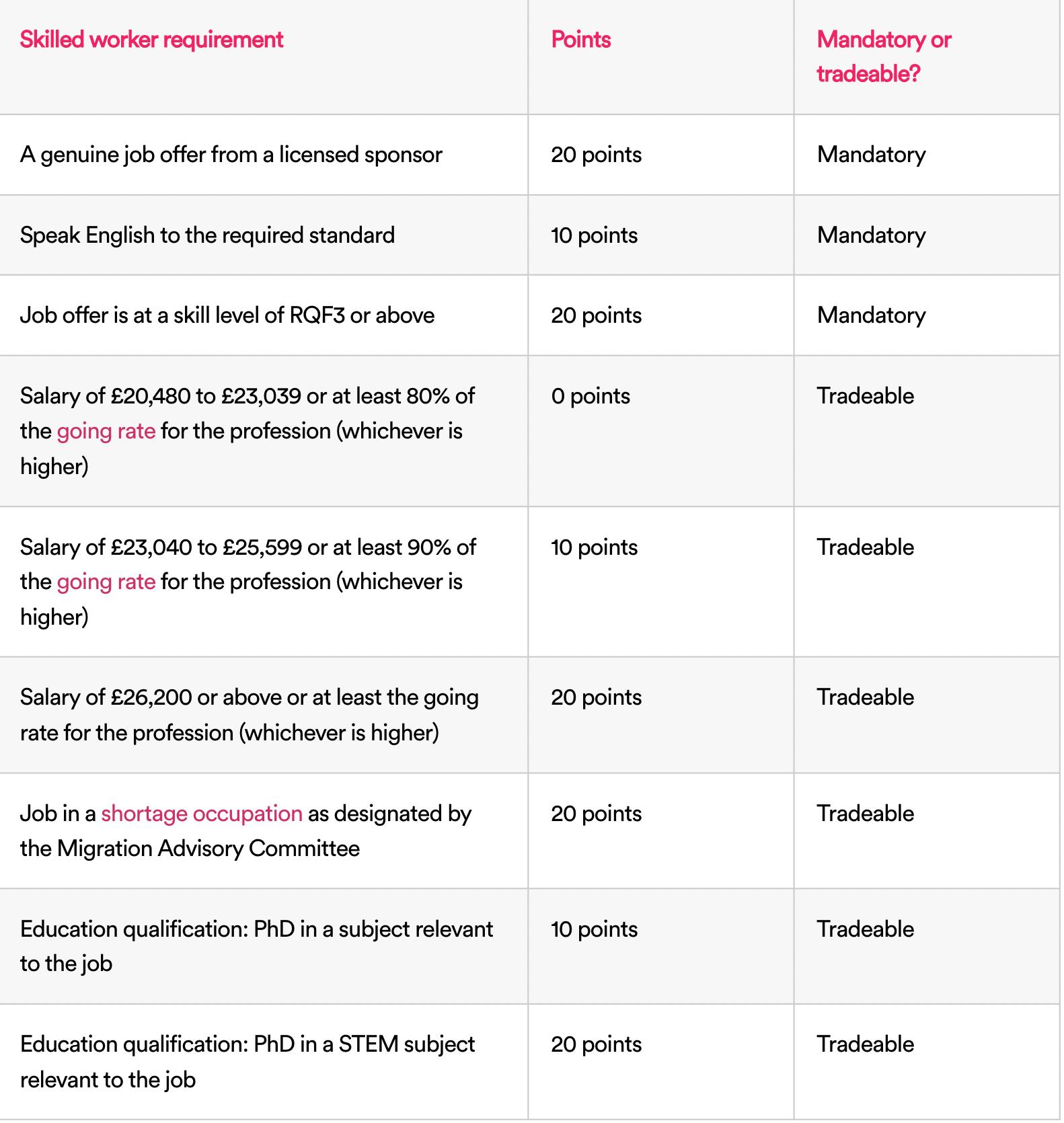Click 'PhD in a subject relevant to the job' cell
The width and height of the screenshot is (1064, 1123).
pyautogui.click(x=256, y=946)
